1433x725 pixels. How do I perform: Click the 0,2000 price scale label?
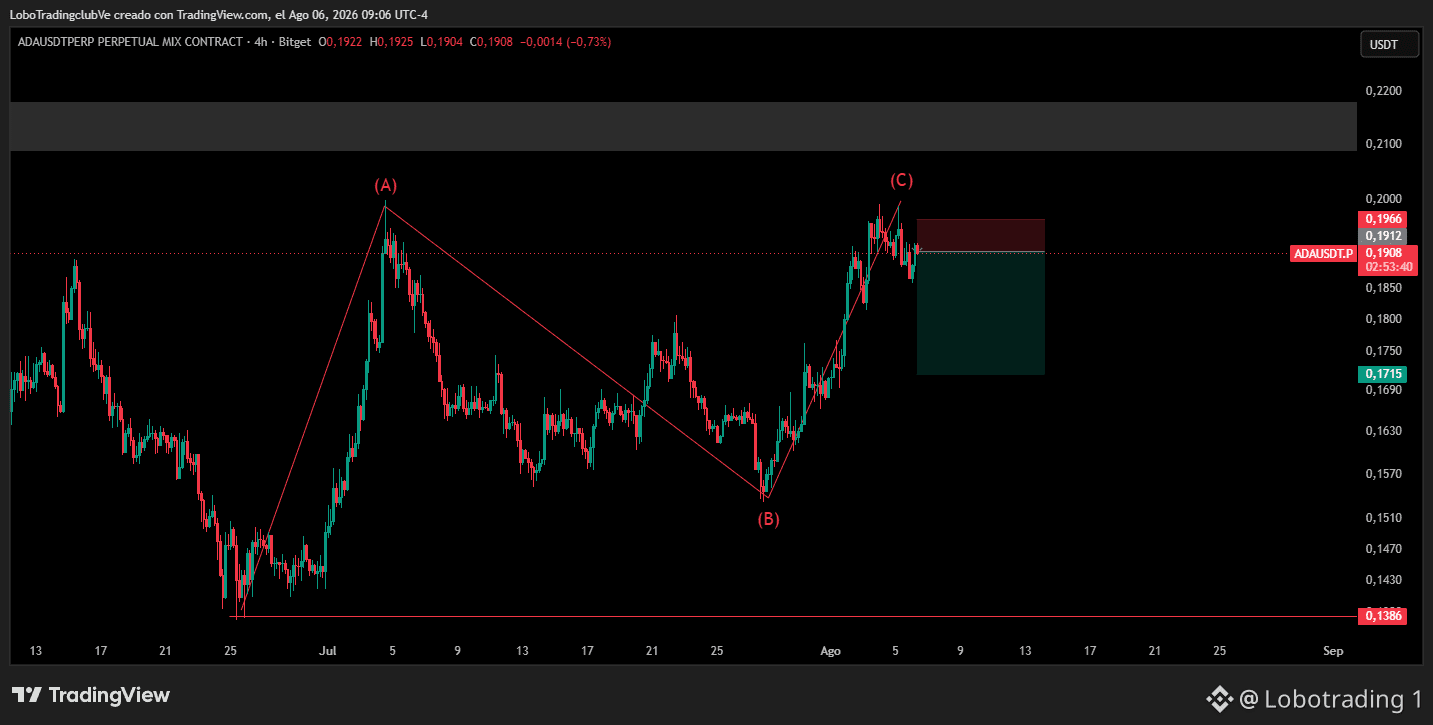pos(1383,200)
